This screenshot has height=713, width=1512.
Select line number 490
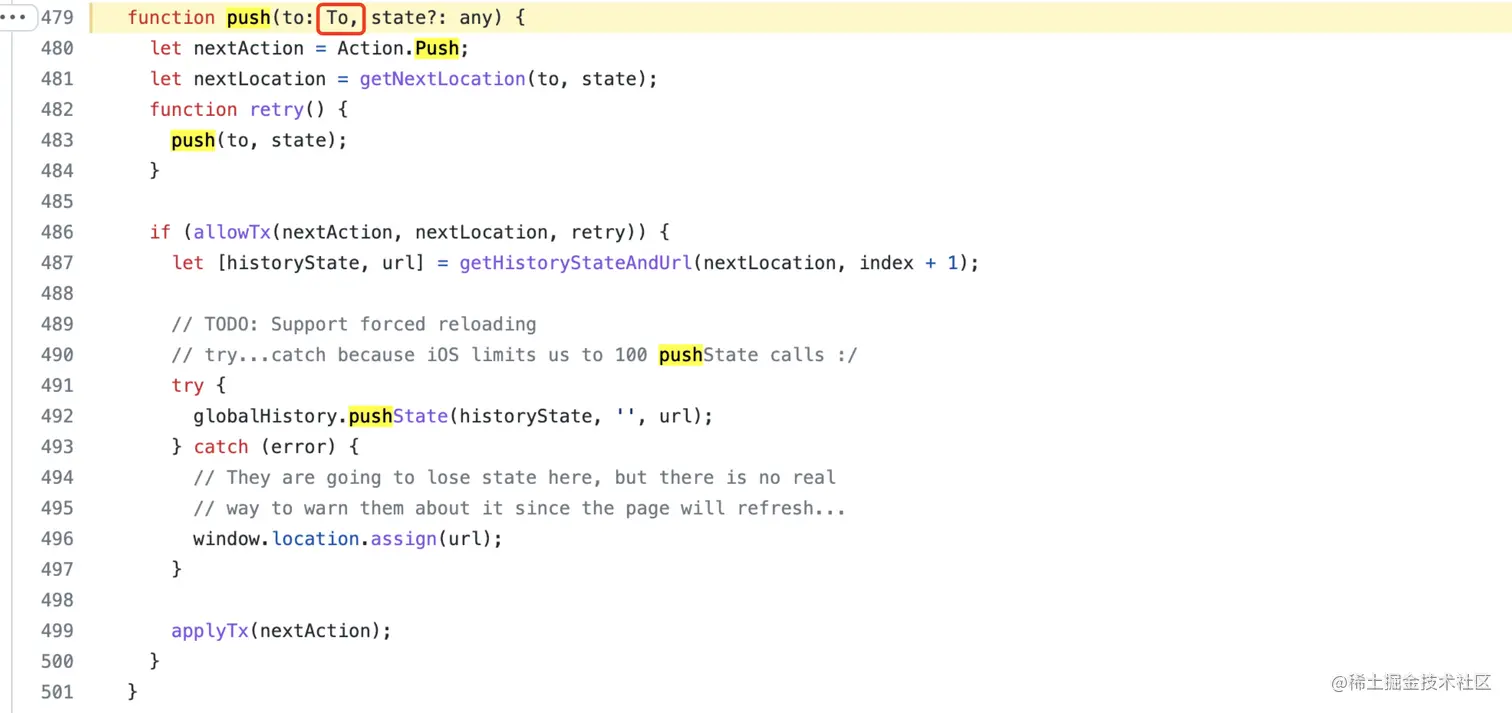click(x=57, y=355)
